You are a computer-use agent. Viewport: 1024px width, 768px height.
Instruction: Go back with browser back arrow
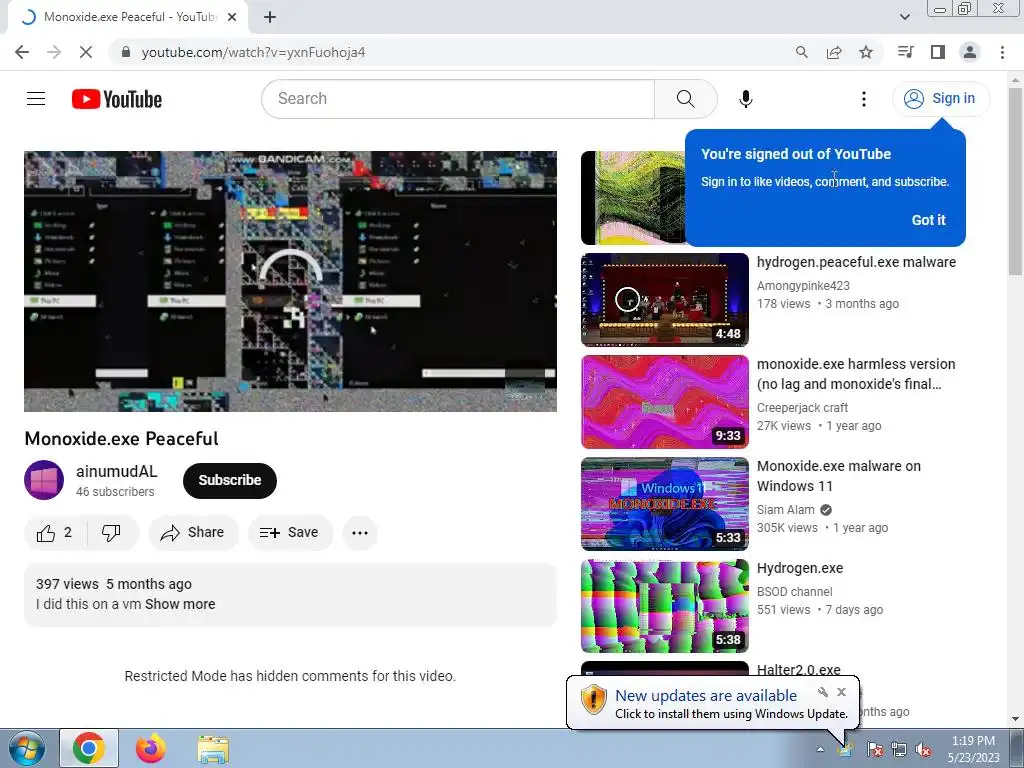22,52
